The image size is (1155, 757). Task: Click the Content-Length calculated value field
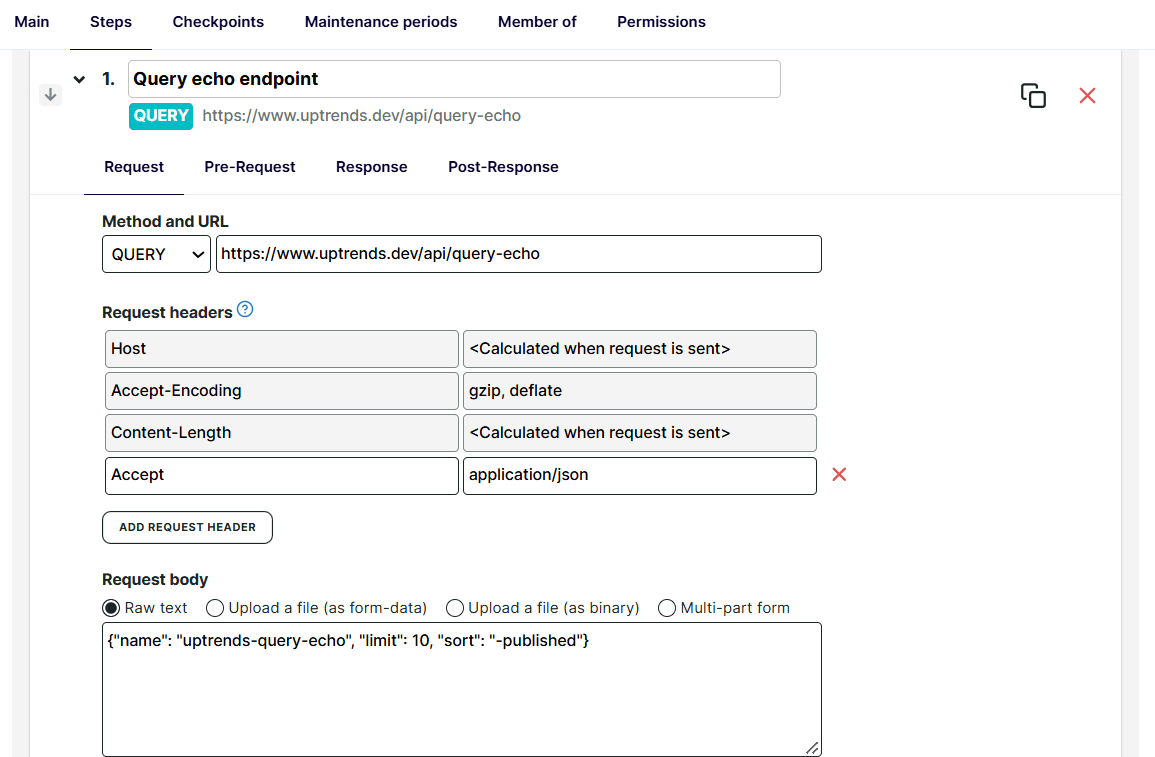tap(639, 433)
